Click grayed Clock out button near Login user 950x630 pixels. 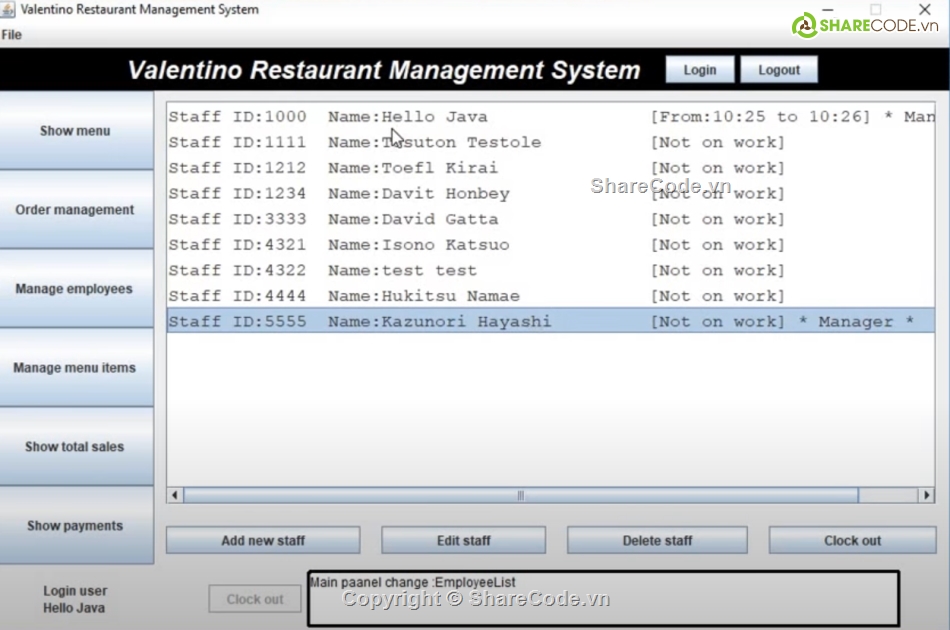[255, 599]
